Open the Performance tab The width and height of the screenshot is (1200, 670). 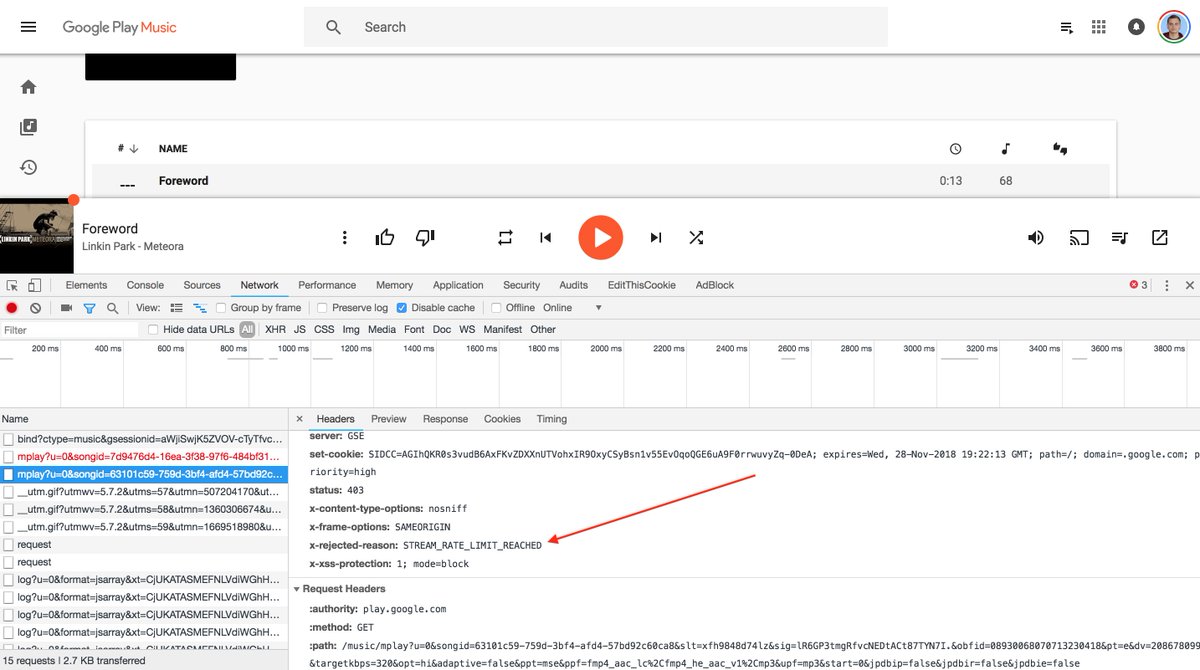327,285
